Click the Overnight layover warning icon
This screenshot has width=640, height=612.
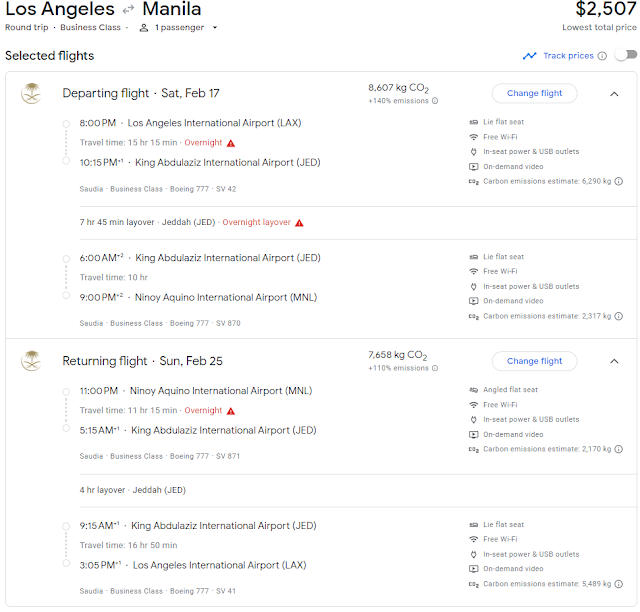tap(298, 222)
